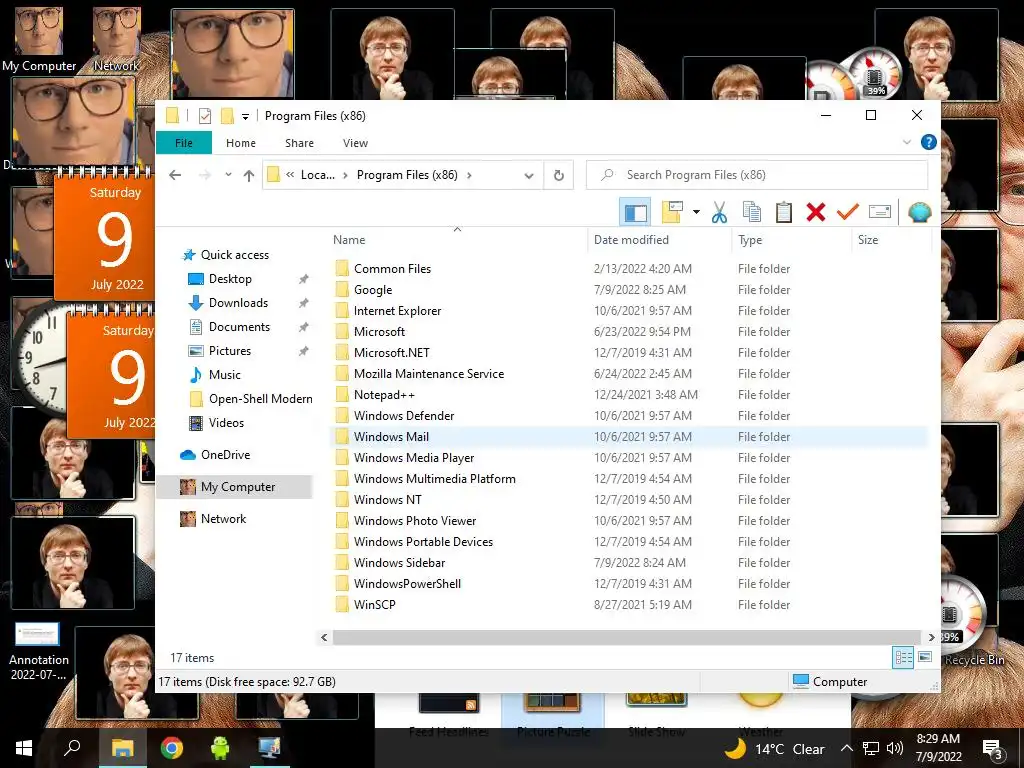
Task: Click inside Search Program Files (x86) box
Action: pyautogui.click(x=756, y=175)
